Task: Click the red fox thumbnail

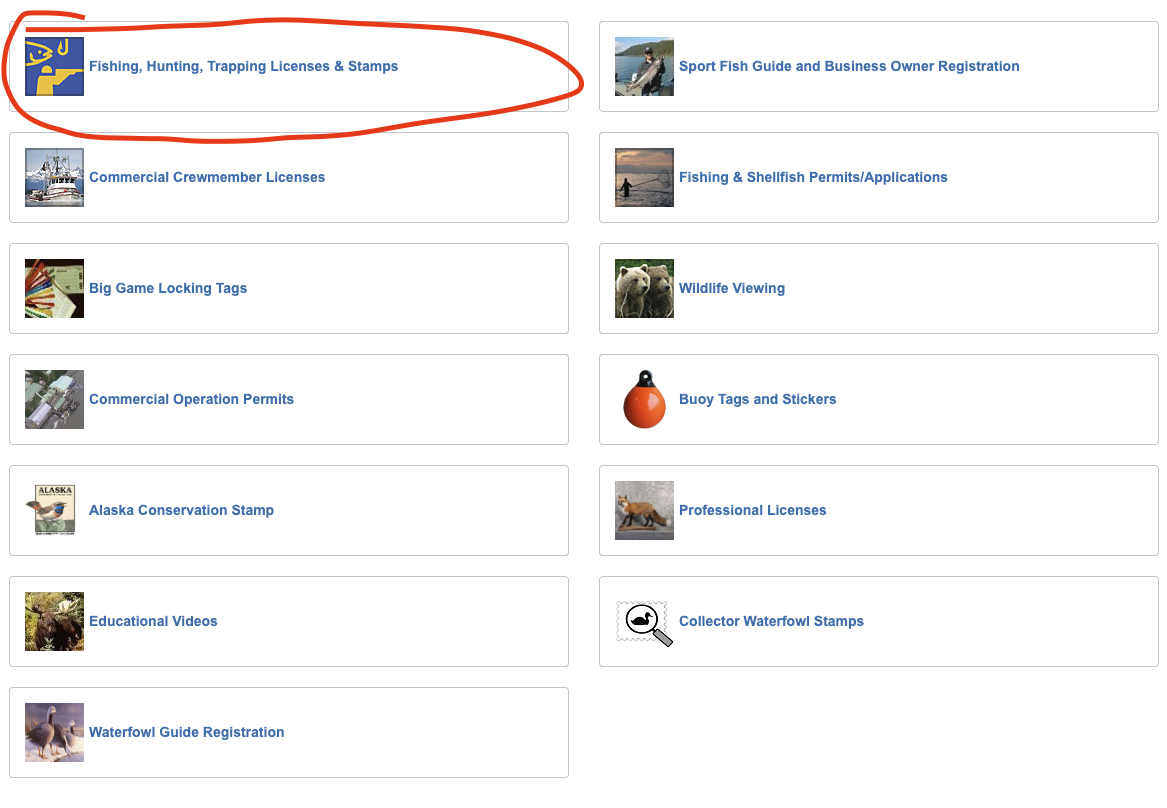Action: (x=644, y=511)
